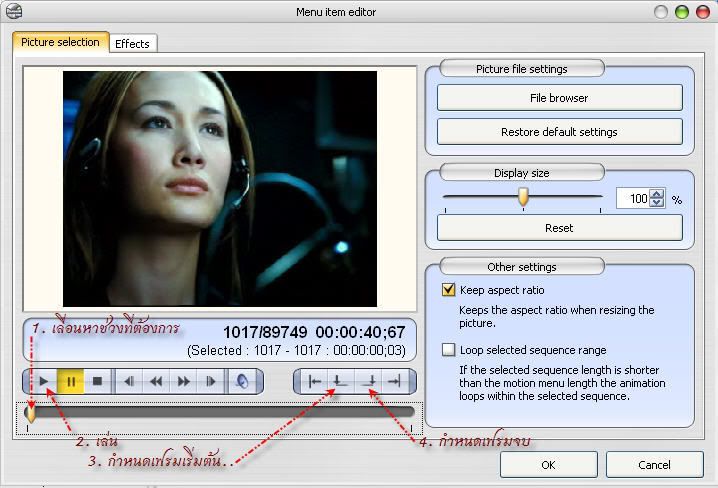Stop the video playback

(x=97, y=381)
